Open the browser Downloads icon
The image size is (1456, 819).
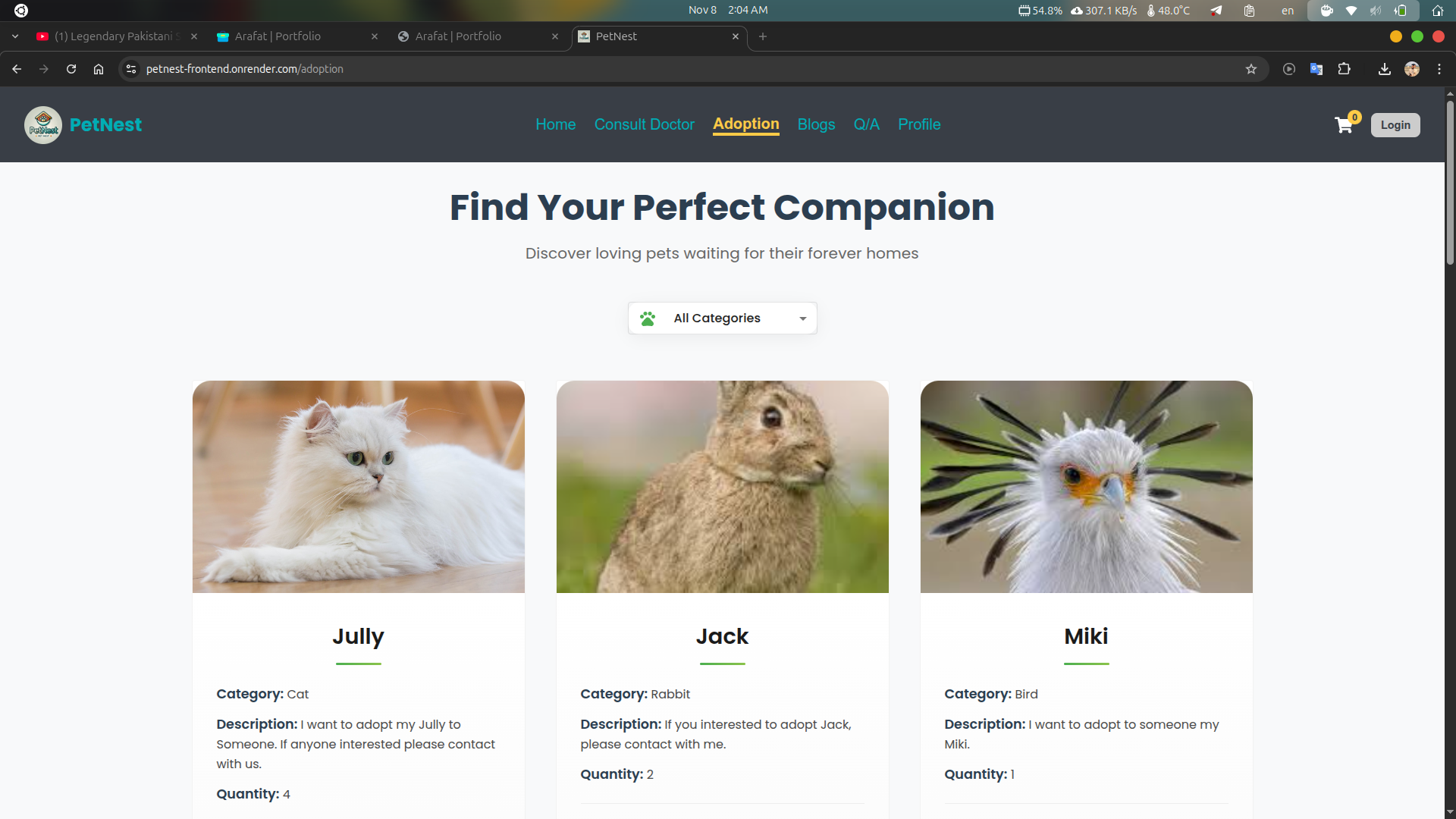coord(1384,69)
